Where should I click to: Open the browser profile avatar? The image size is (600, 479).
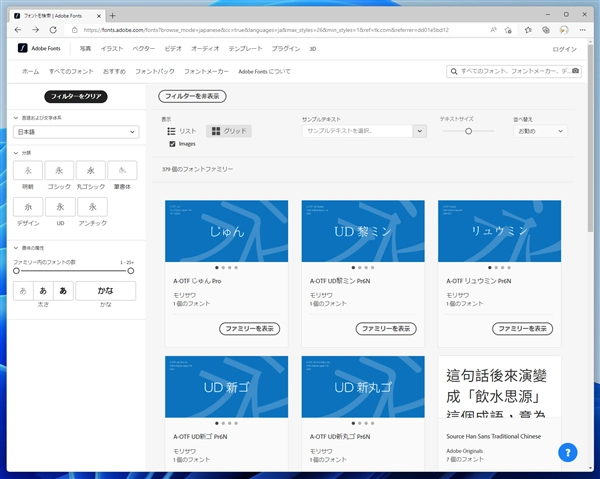[x=564, y=30]
